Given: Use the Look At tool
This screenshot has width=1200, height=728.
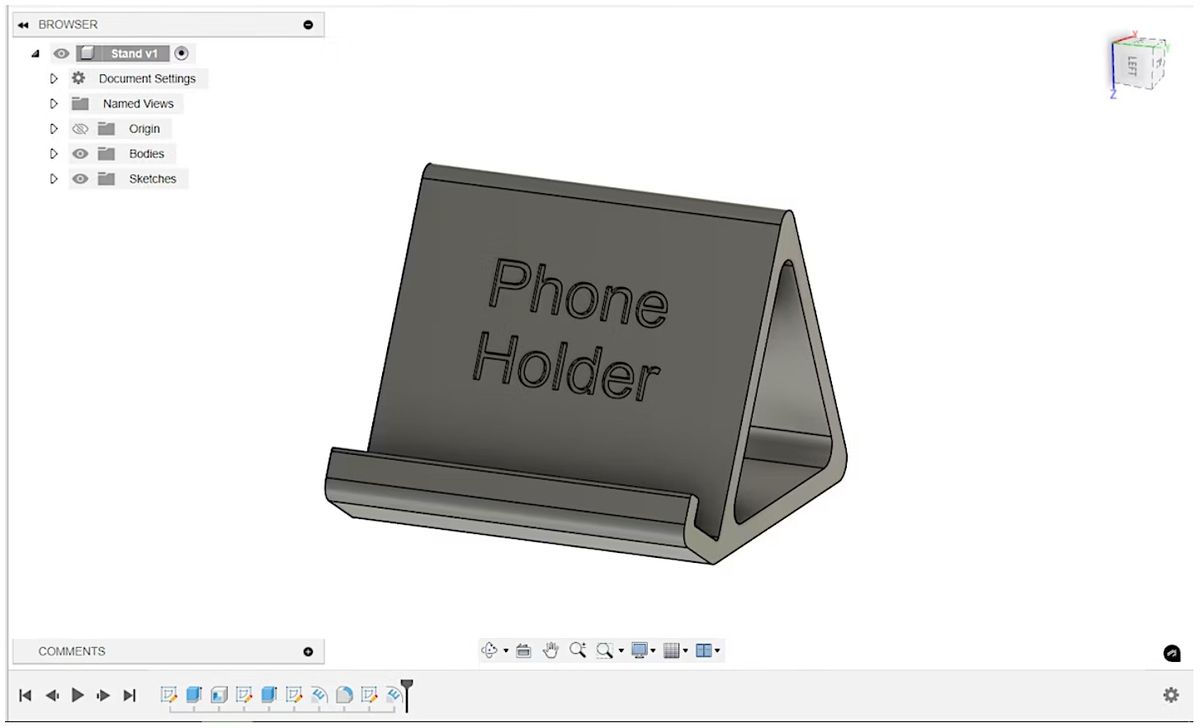Looking at the screenshot, I should point(523,650).
